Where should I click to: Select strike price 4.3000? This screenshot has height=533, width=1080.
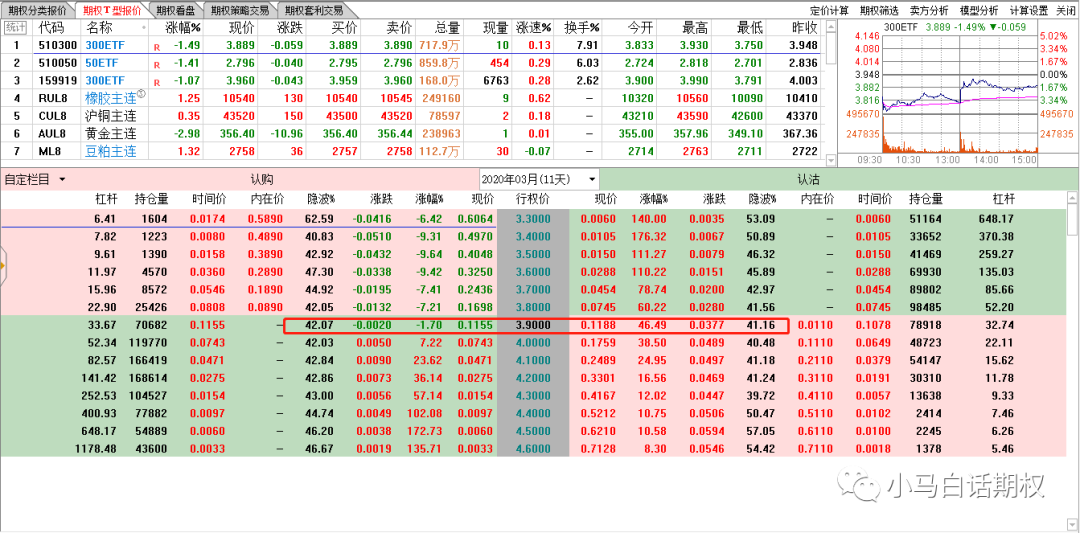point(533,395)
